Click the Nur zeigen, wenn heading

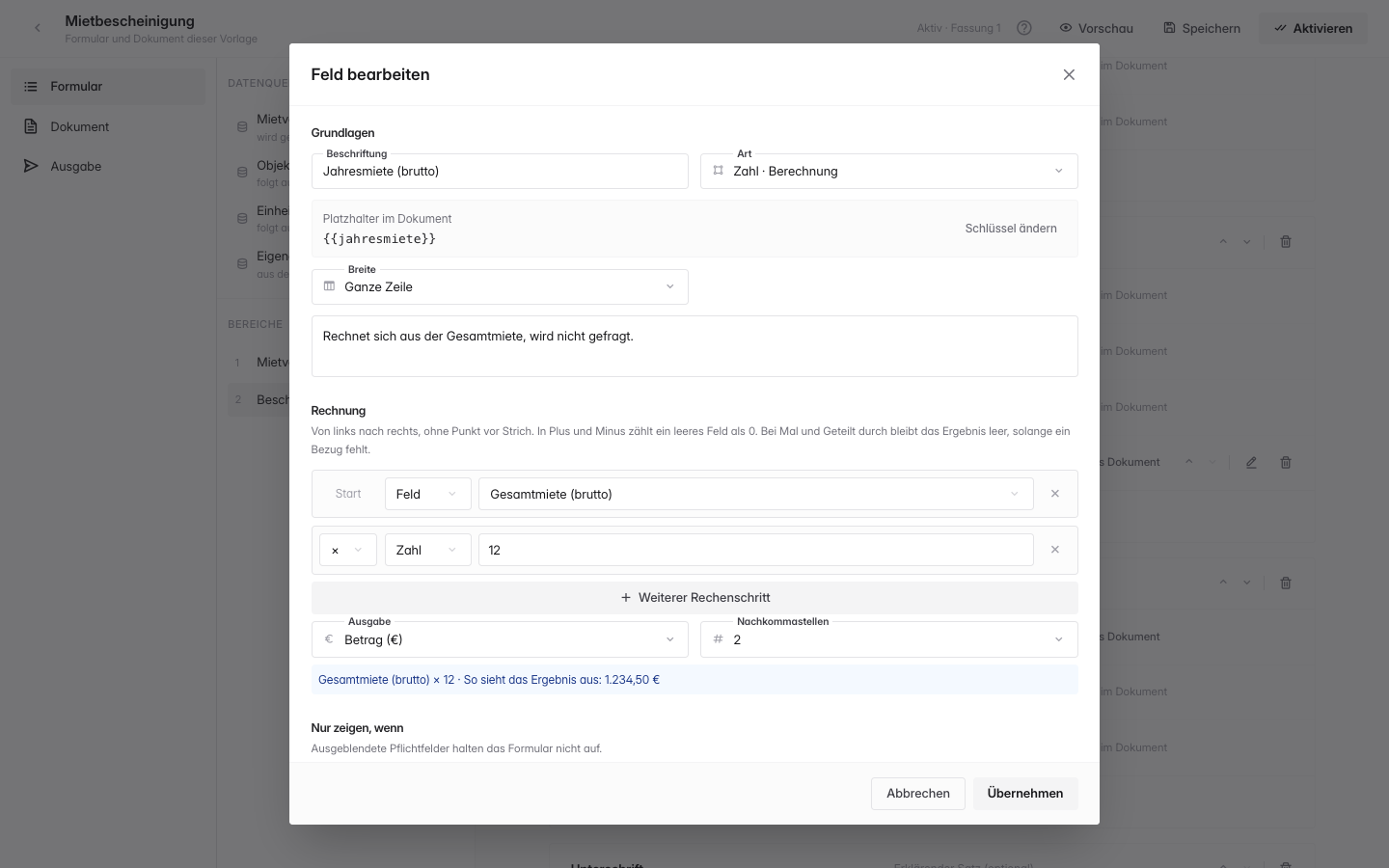357,728
